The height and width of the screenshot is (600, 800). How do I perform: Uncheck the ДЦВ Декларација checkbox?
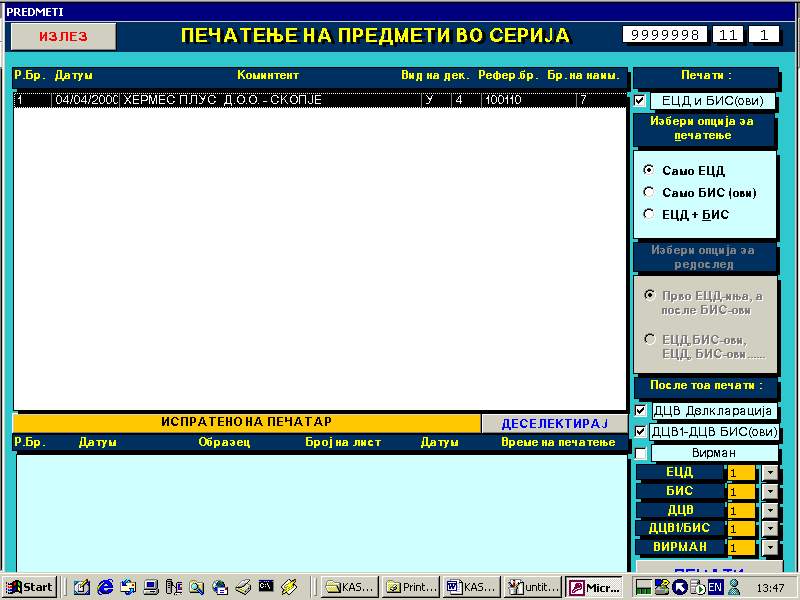pyautogui.click(x=640, y=410)
